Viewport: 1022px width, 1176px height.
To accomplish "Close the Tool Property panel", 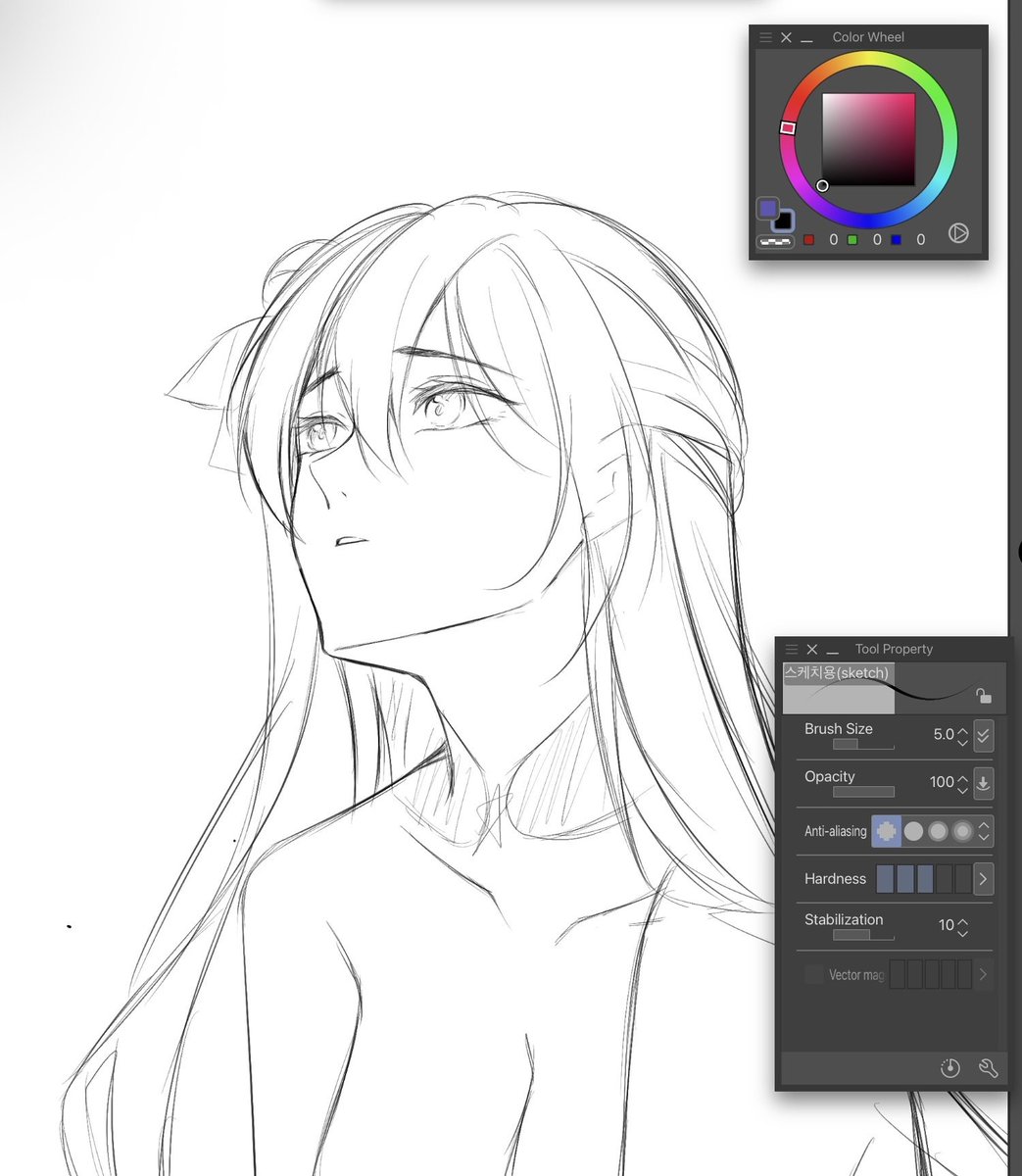I will click(811, 650).
